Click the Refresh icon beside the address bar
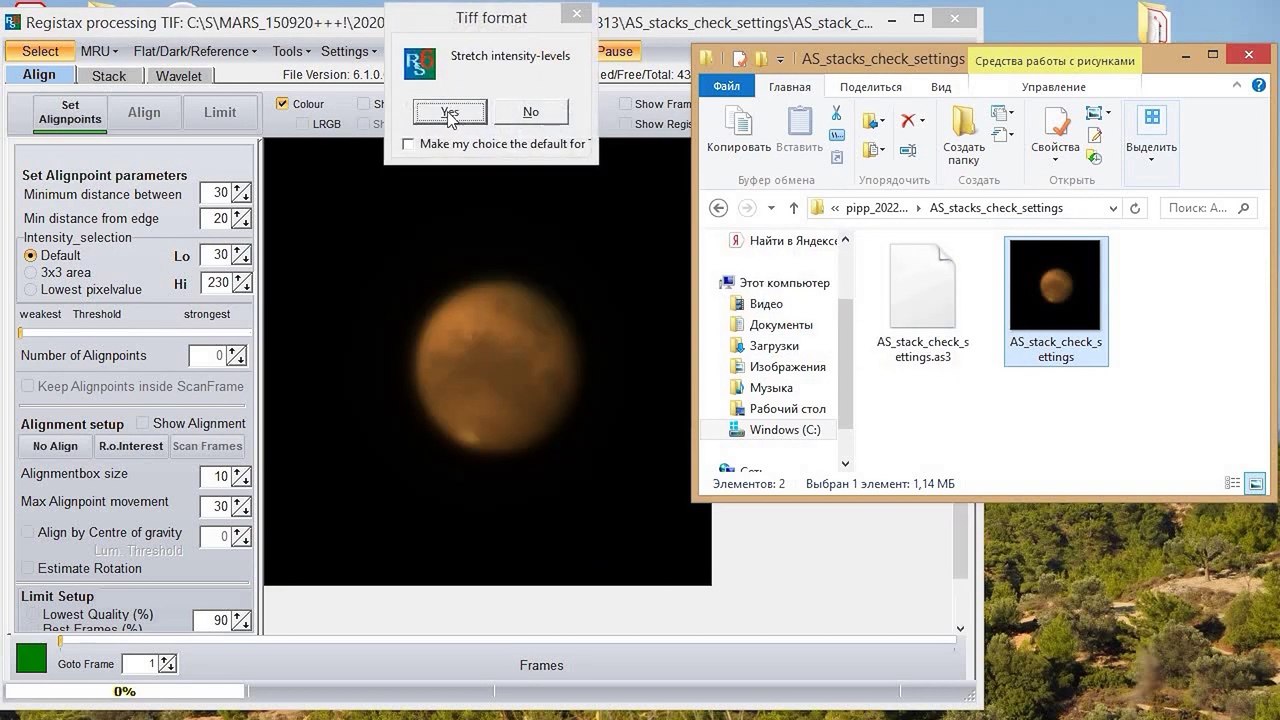The width and height of the screenshot is (1280, 720). pyautogui.click(x=1135, y=208)
